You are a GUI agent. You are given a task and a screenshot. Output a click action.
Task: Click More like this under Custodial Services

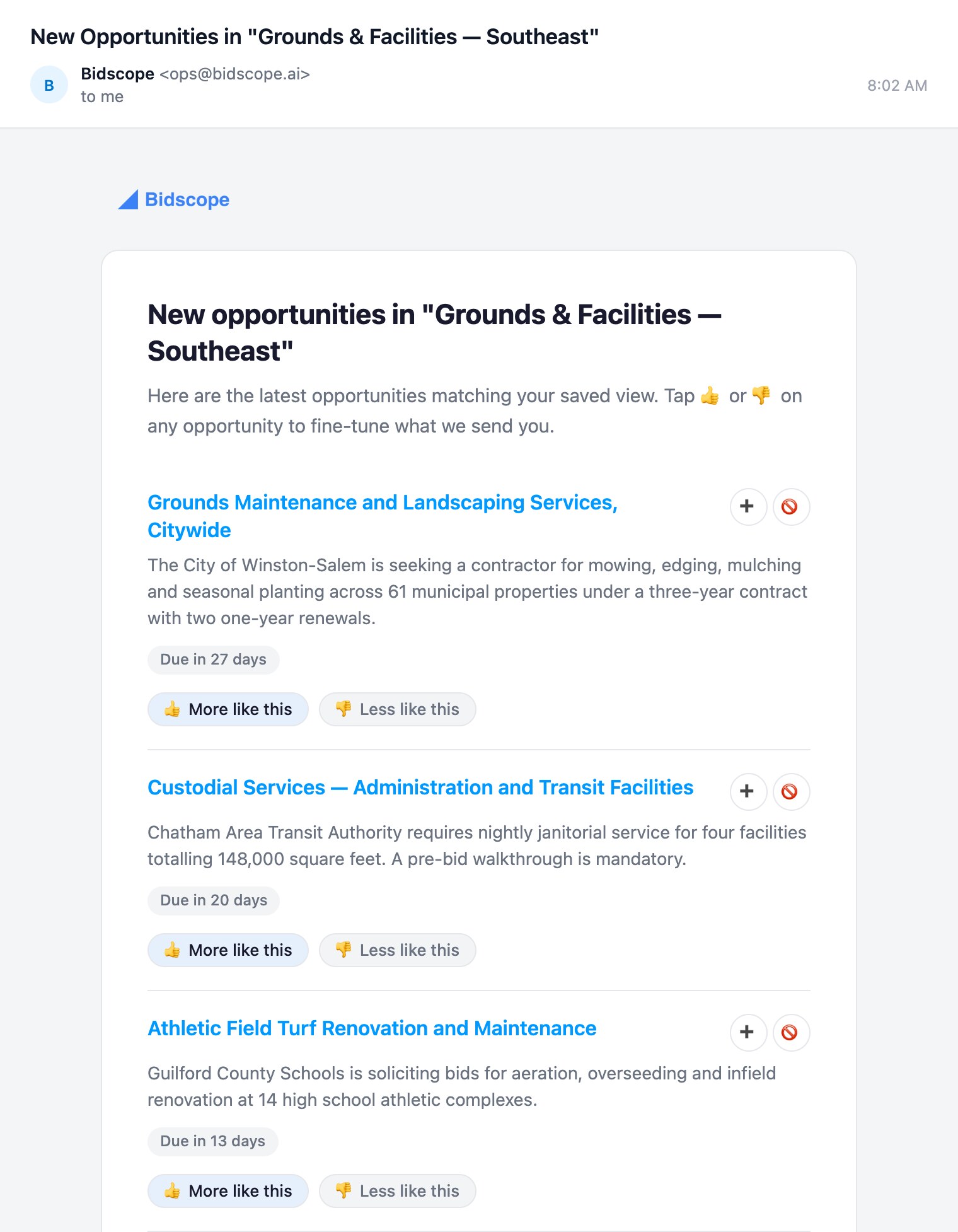pyautogui.click(x=228, y=950)
